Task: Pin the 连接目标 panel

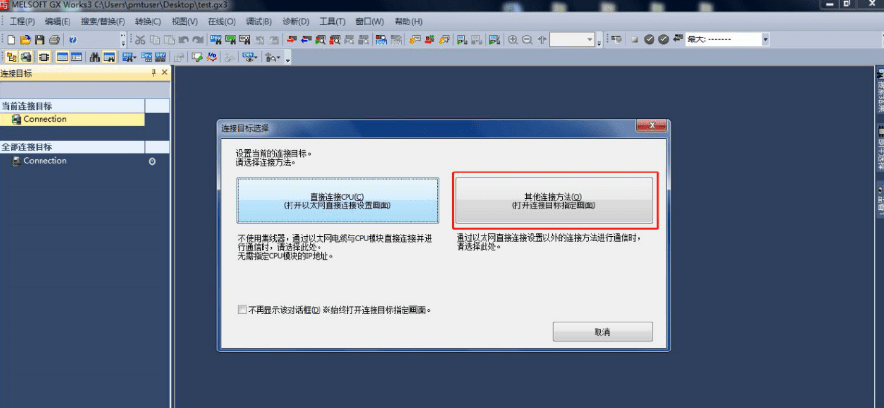Action: 153,73
